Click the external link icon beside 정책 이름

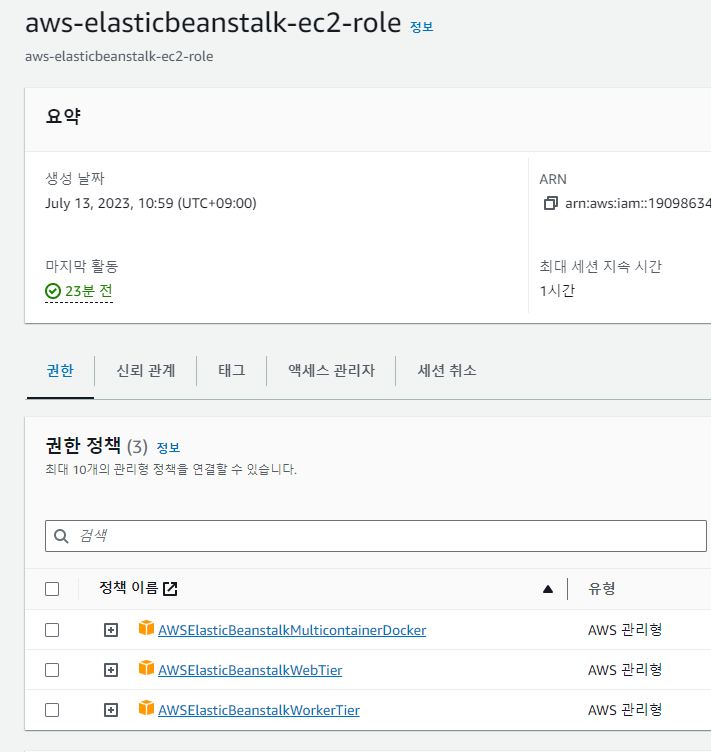(x=170, y=588)
